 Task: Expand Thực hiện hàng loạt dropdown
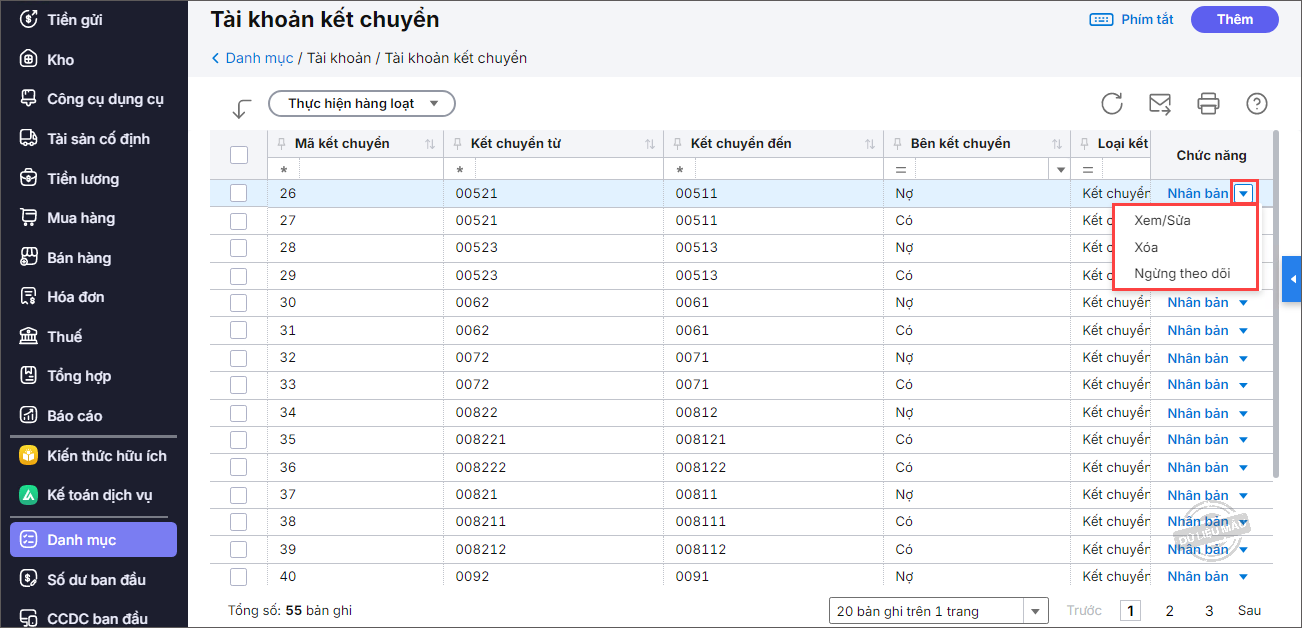(362, 104)
